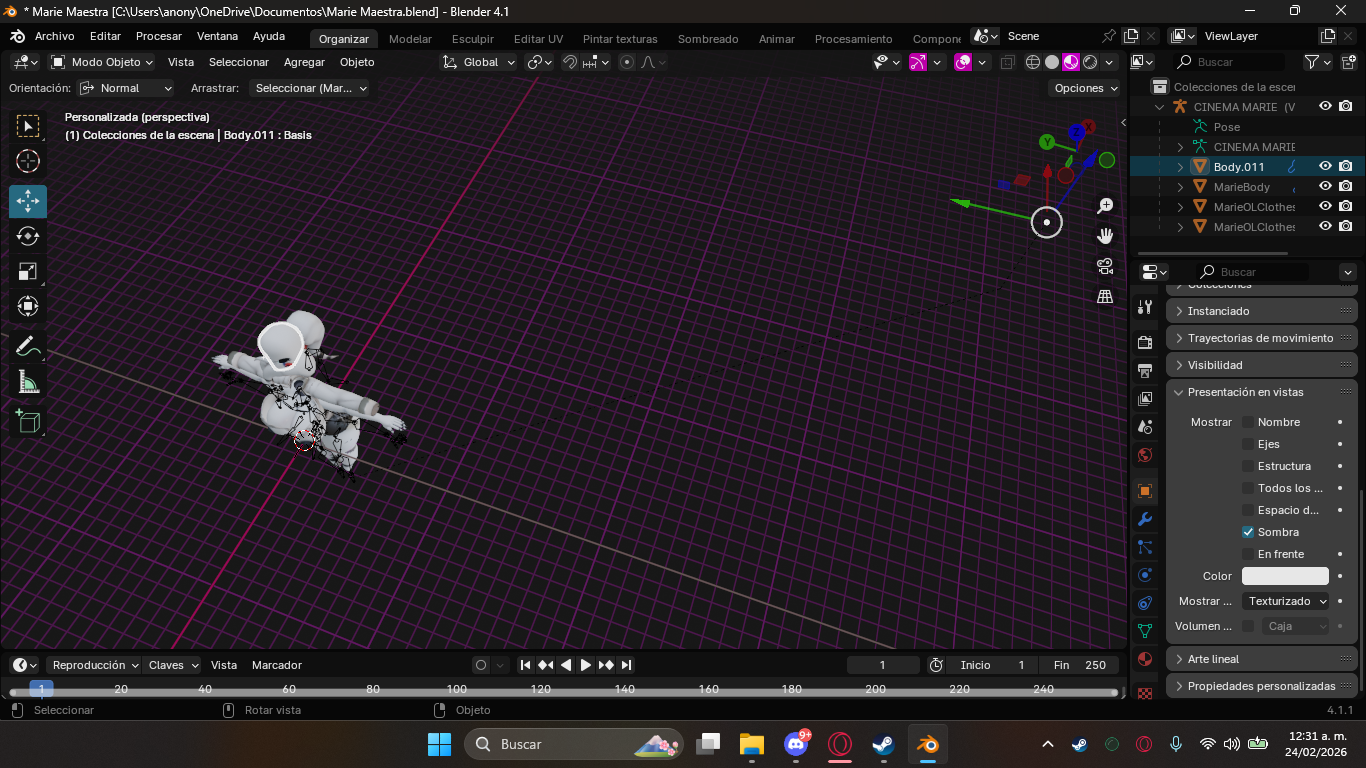Viewport: 1366px width, 768px height.
Task: Activate the Scale tool
Action: pos(28,271)
